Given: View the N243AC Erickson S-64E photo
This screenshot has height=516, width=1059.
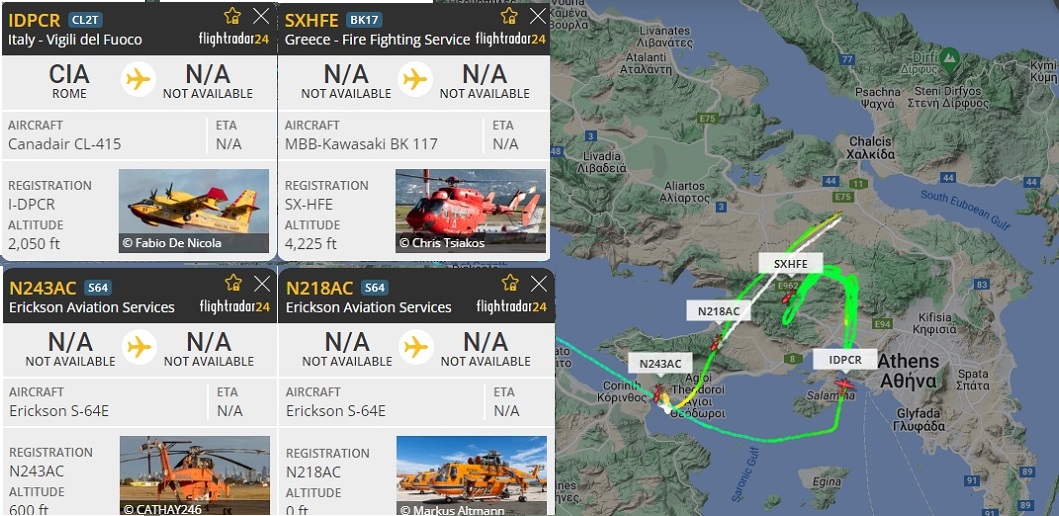Looking at the screenshot, I should 195,475.
